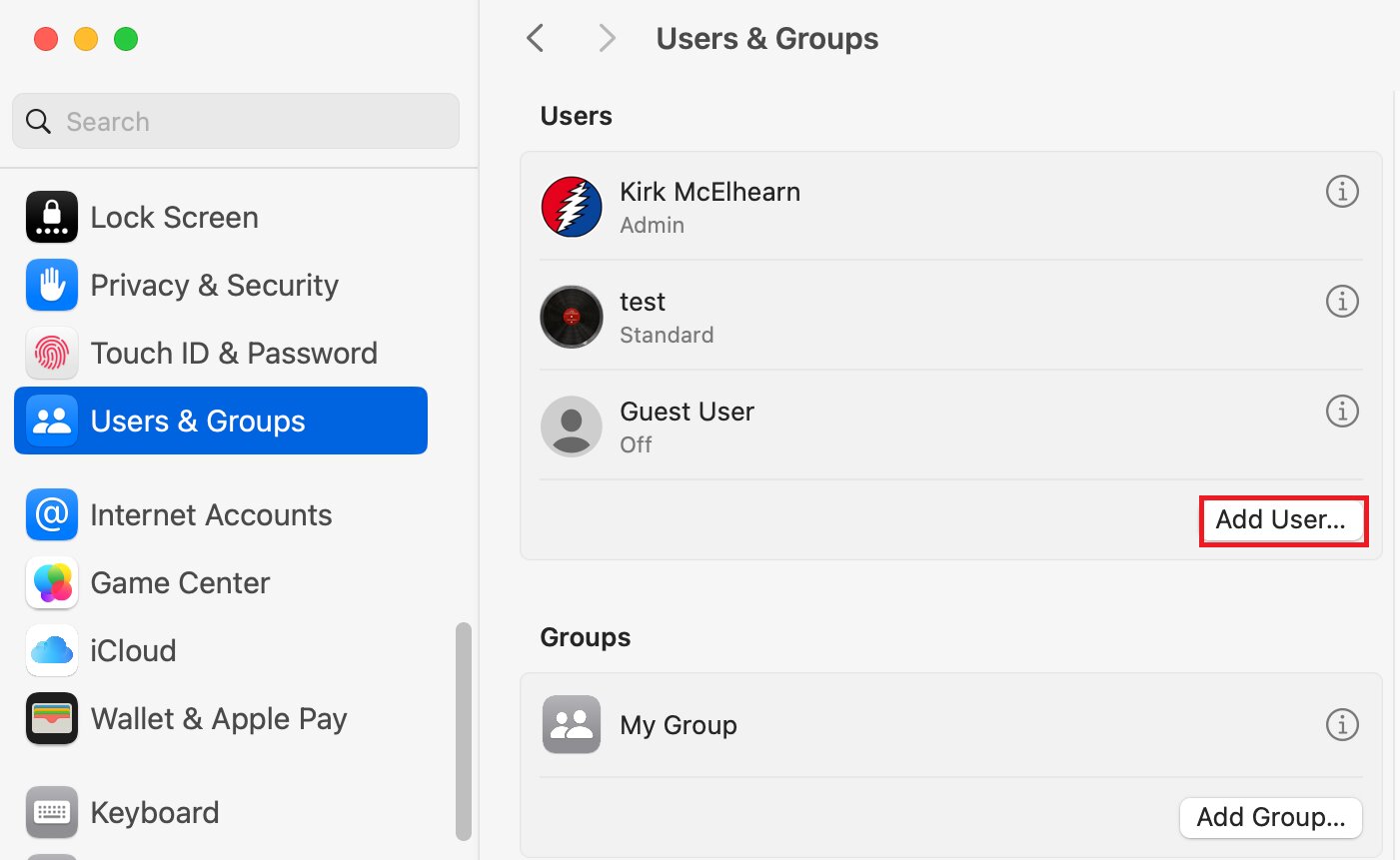The image size is (1400, 860).
Task: Open info for My Group
Action: [x=1342, y=724]
